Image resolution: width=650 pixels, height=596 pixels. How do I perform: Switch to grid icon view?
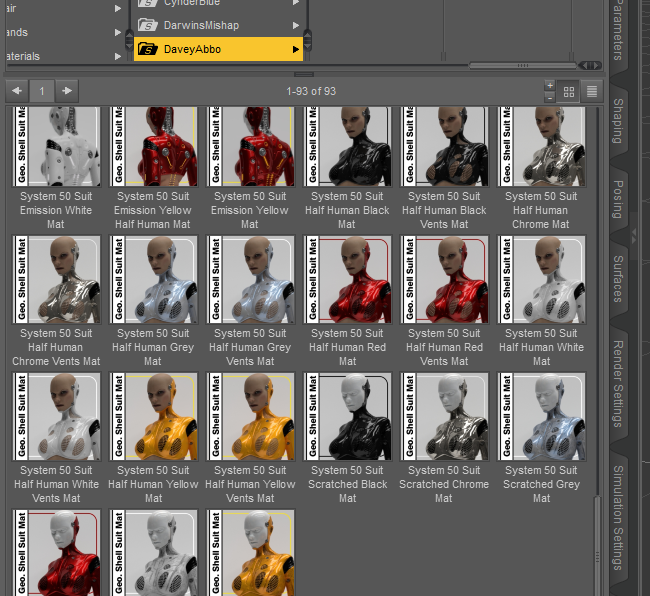(569, 92)
